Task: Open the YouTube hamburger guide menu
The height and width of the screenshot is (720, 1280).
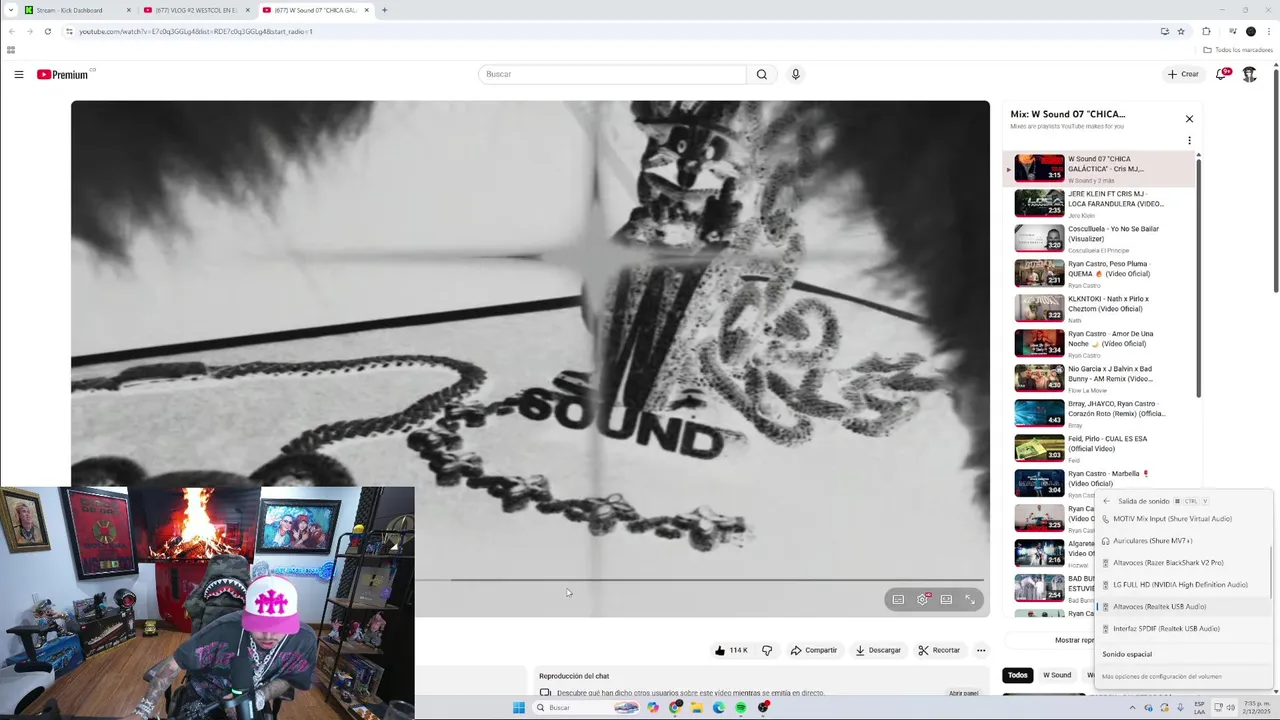Action: 18,74
